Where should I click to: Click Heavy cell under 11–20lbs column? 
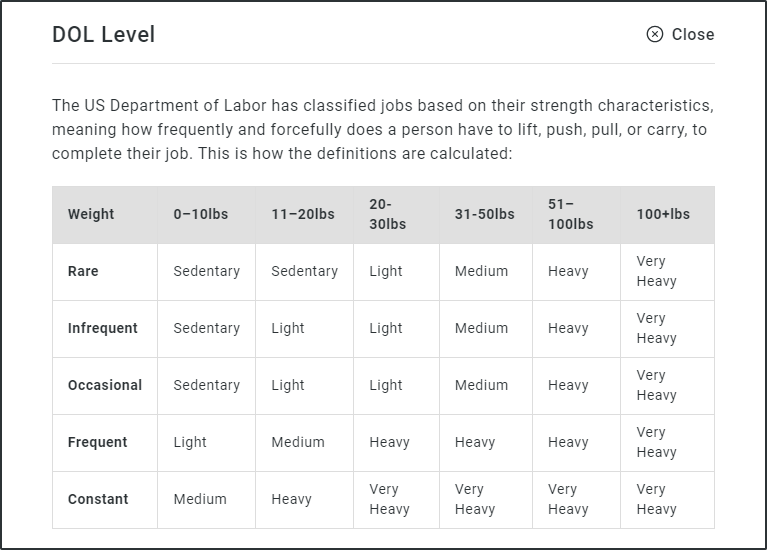point(292,499)
